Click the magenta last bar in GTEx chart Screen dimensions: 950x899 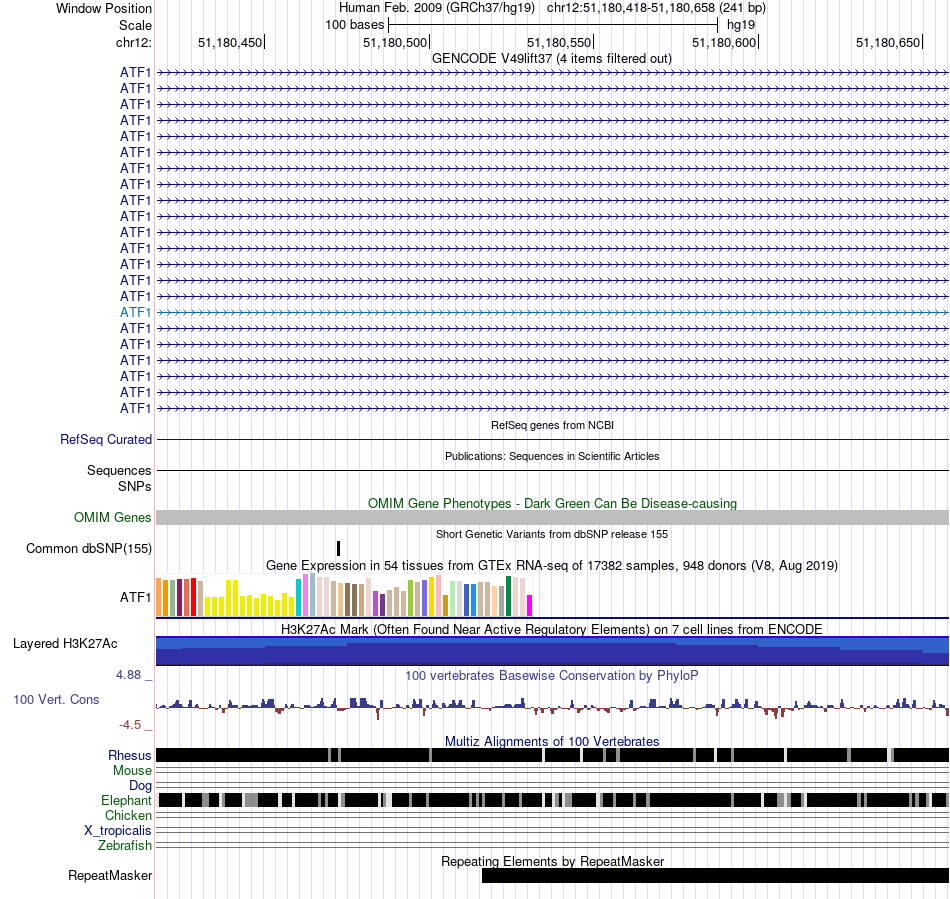529,606
